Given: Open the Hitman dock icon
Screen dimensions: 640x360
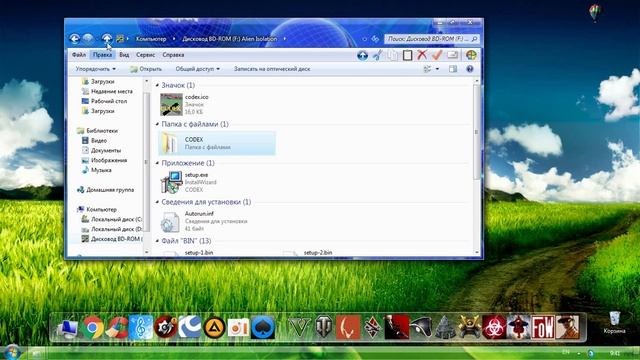Looking at the screenshot, I should (x=396, y=327).
